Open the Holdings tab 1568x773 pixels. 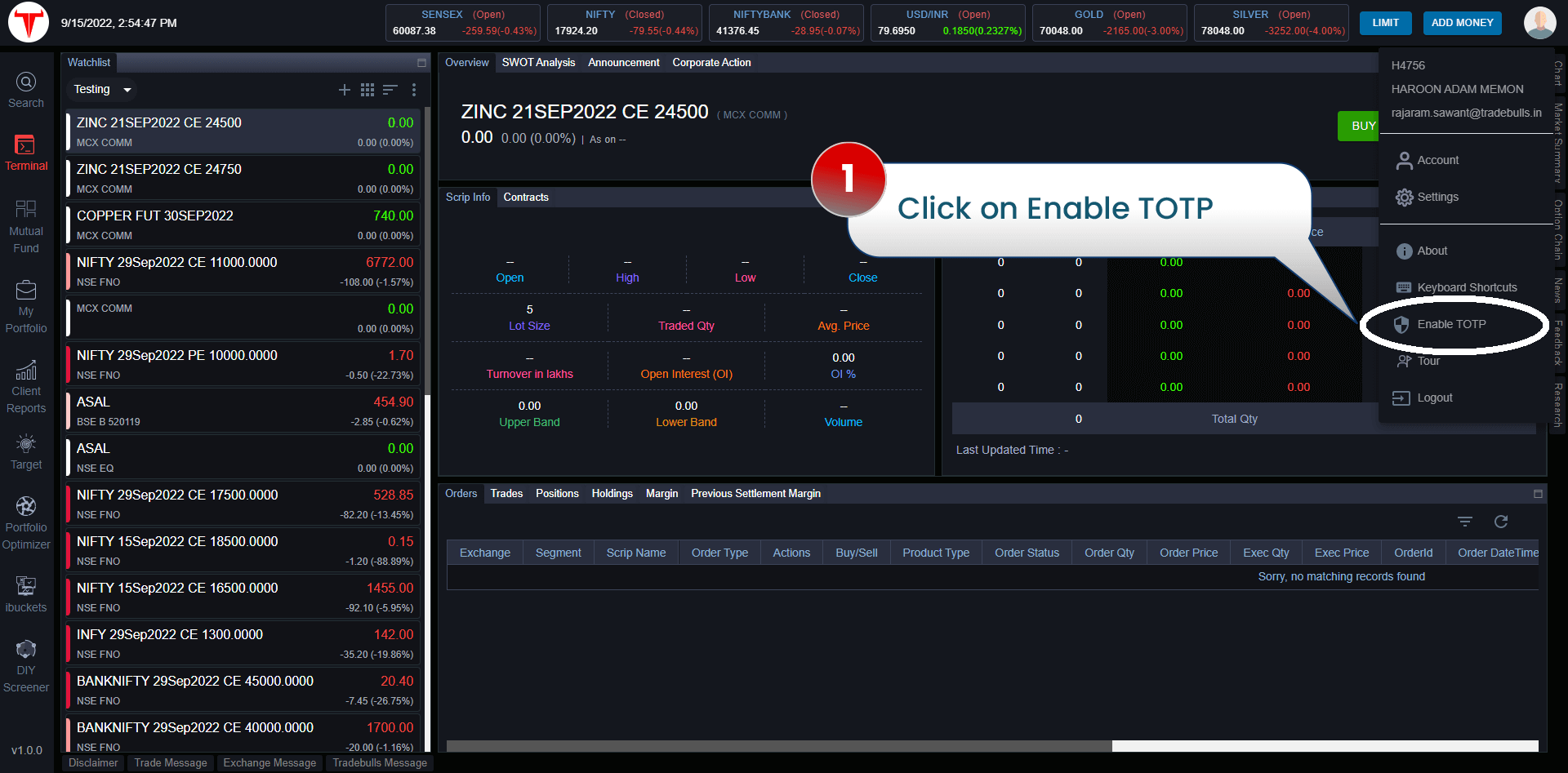point(612,494)
